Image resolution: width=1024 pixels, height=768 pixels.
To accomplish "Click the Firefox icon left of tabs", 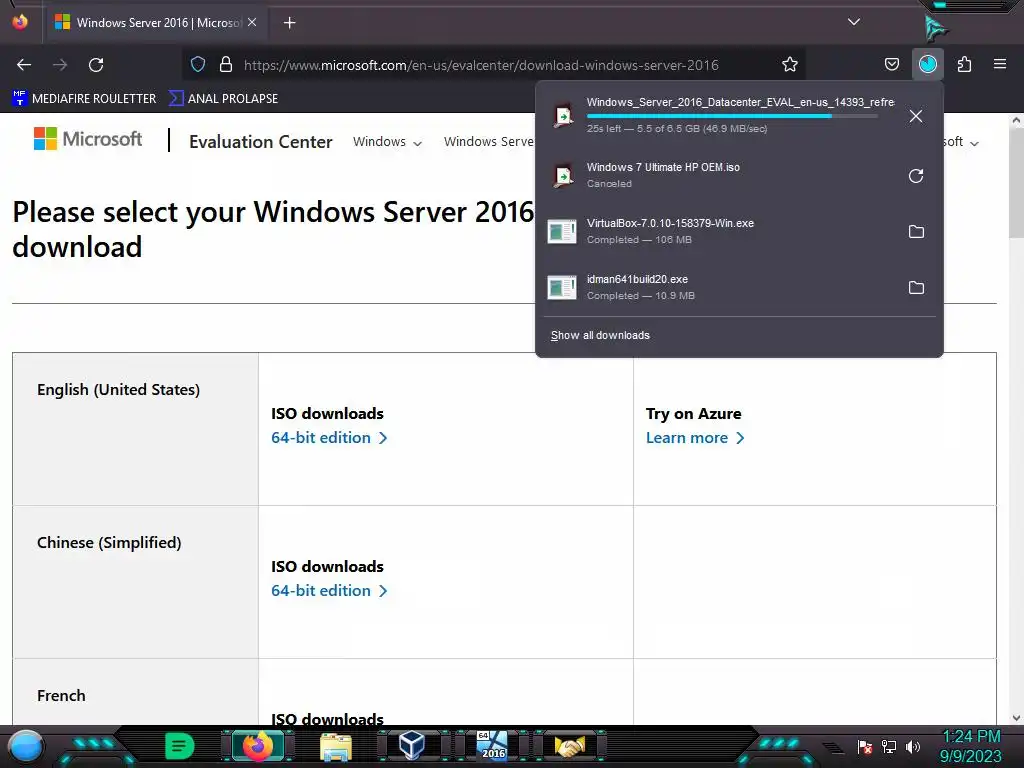I will (x=20, y=22).
